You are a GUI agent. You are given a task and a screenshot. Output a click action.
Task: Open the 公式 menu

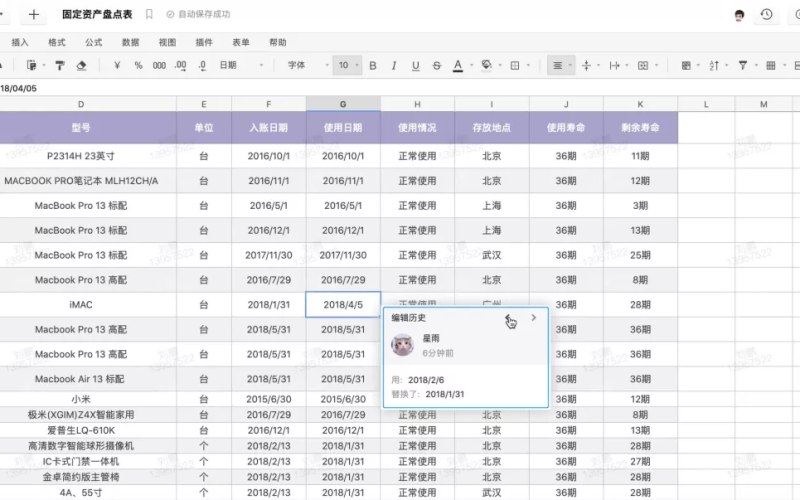pos(93,42)
